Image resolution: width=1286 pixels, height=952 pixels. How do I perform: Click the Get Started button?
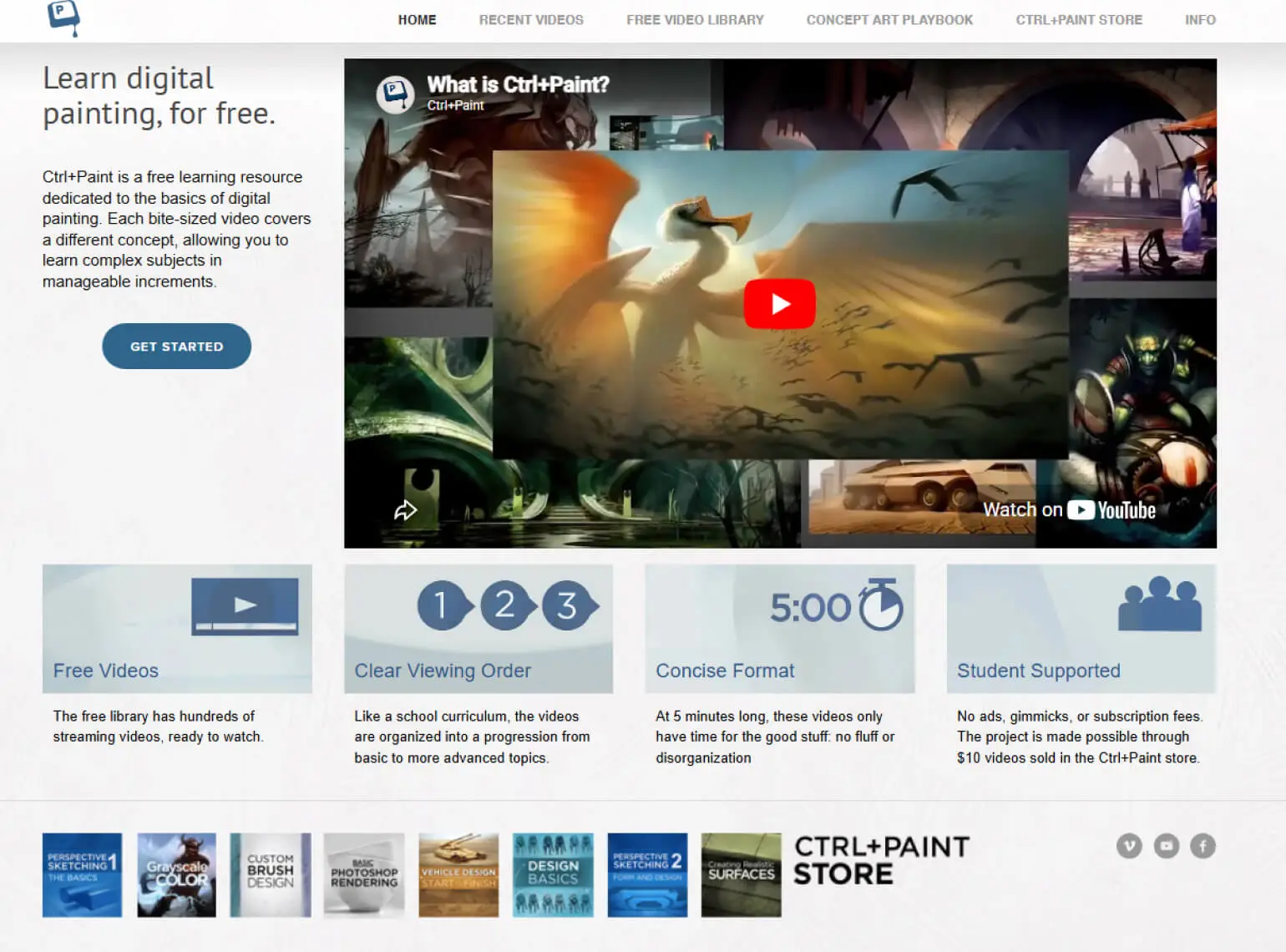pos(177,347)
